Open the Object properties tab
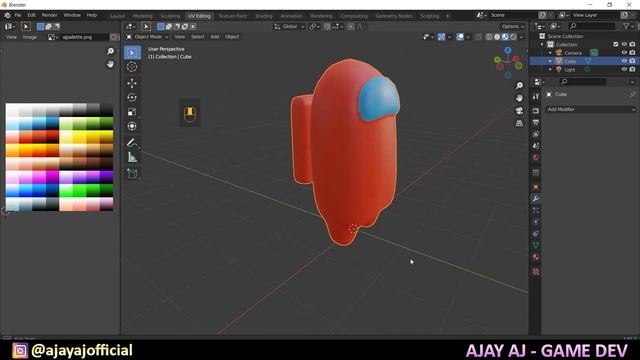The height and width of the screenshot is (360, 640). tap(536, 187)
